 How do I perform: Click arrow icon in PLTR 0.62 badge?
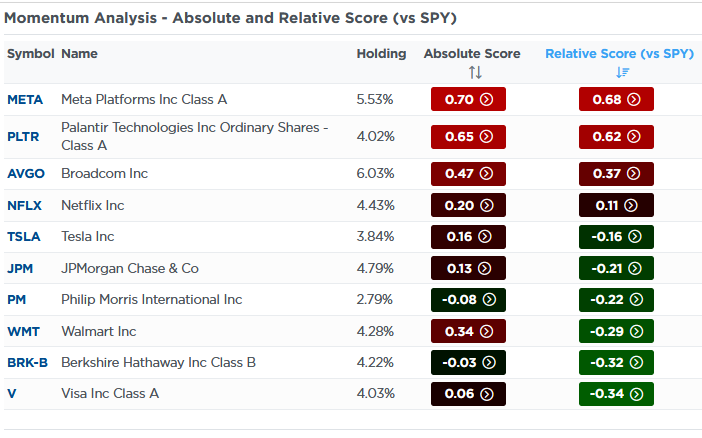coord(632,136)
